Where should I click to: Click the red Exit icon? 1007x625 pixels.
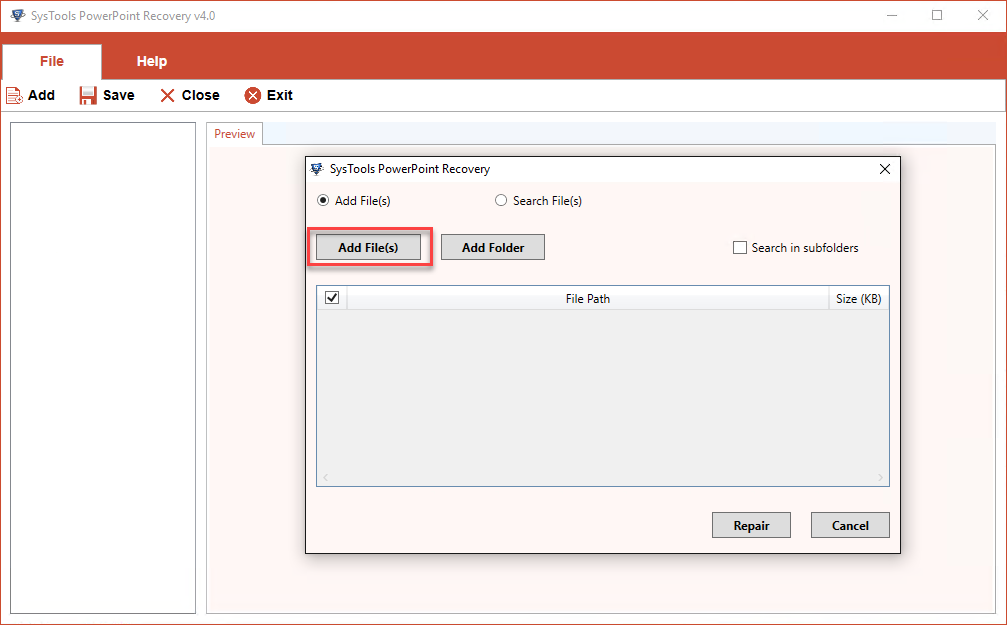[x=253, y=96]
